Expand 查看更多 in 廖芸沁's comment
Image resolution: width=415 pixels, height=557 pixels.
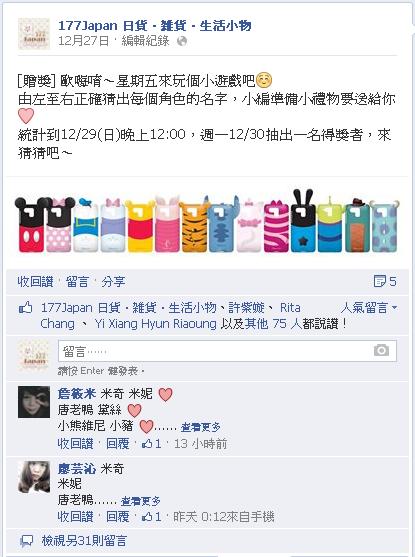point(141,501)
